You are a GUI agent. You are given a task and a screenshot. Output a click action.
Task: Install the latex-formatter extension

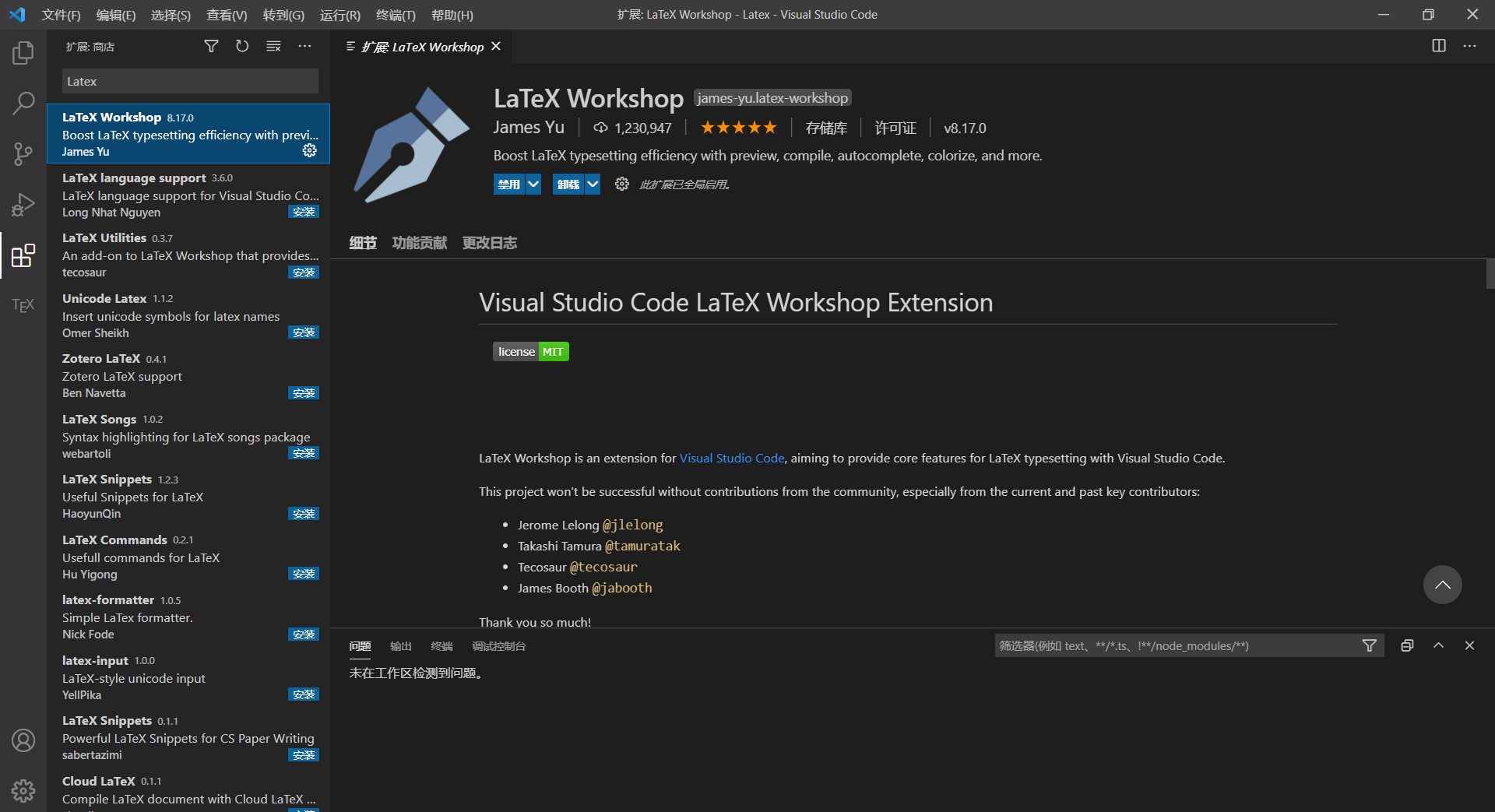point(304,634)
